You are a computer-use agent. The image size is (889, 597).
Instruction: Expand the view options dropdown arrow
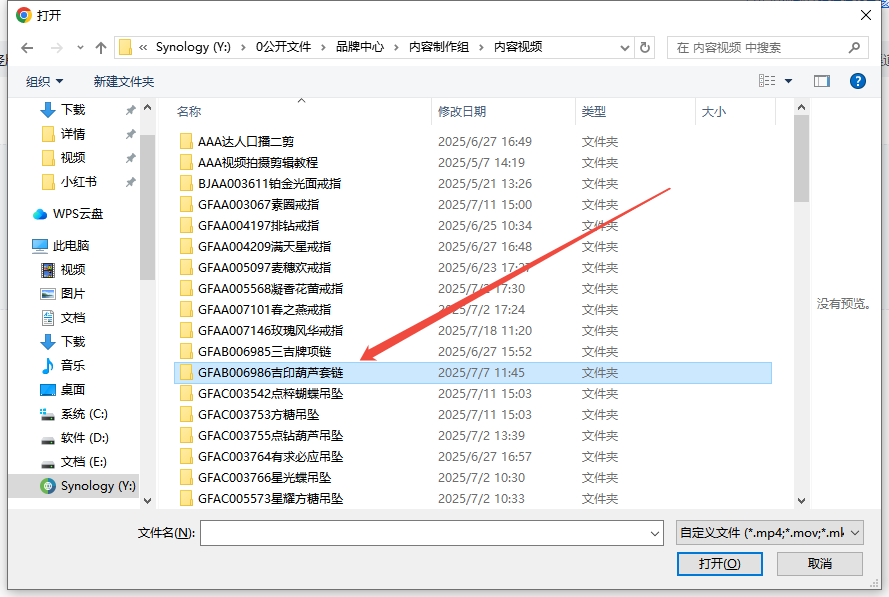[x=788, y=81]
